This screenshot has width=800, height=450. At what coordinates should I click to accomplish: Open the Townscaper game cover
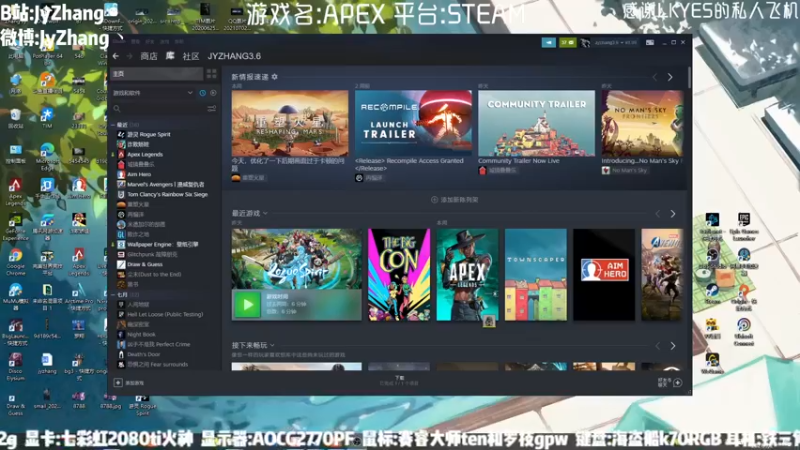tap(536, 274)
